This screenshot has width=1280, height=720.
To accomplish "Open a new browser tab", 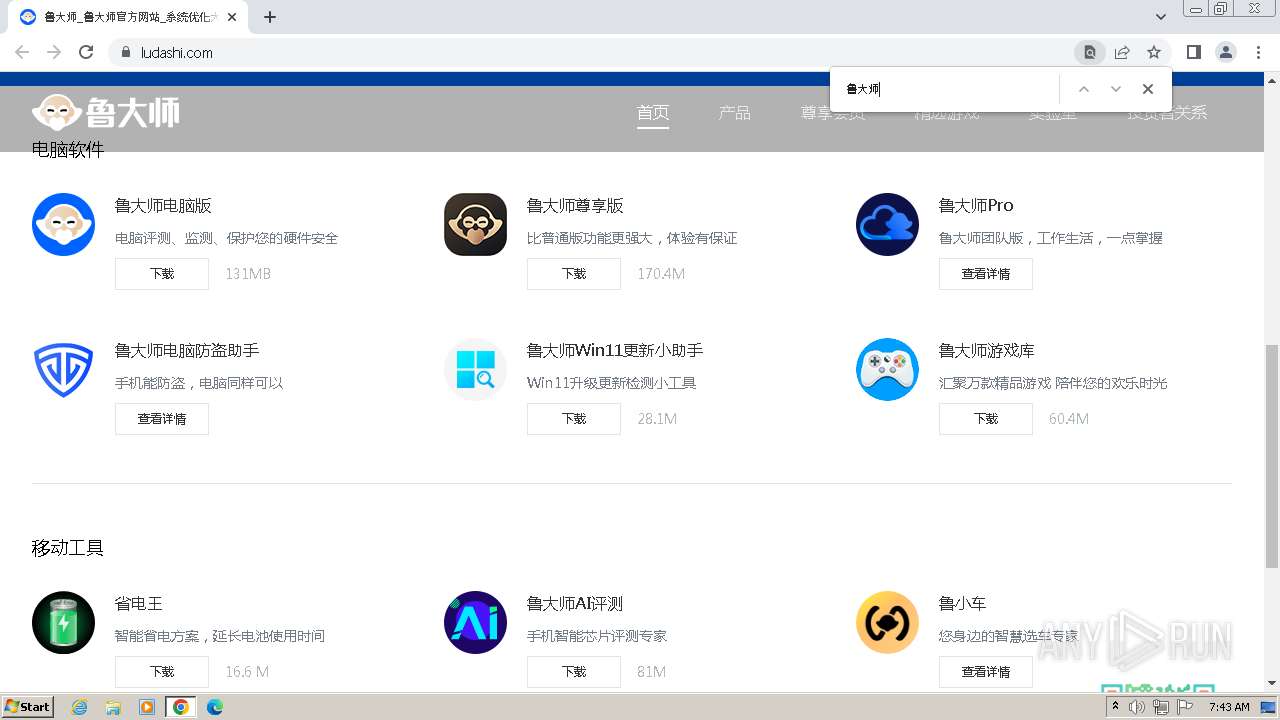I will point(270,17).
